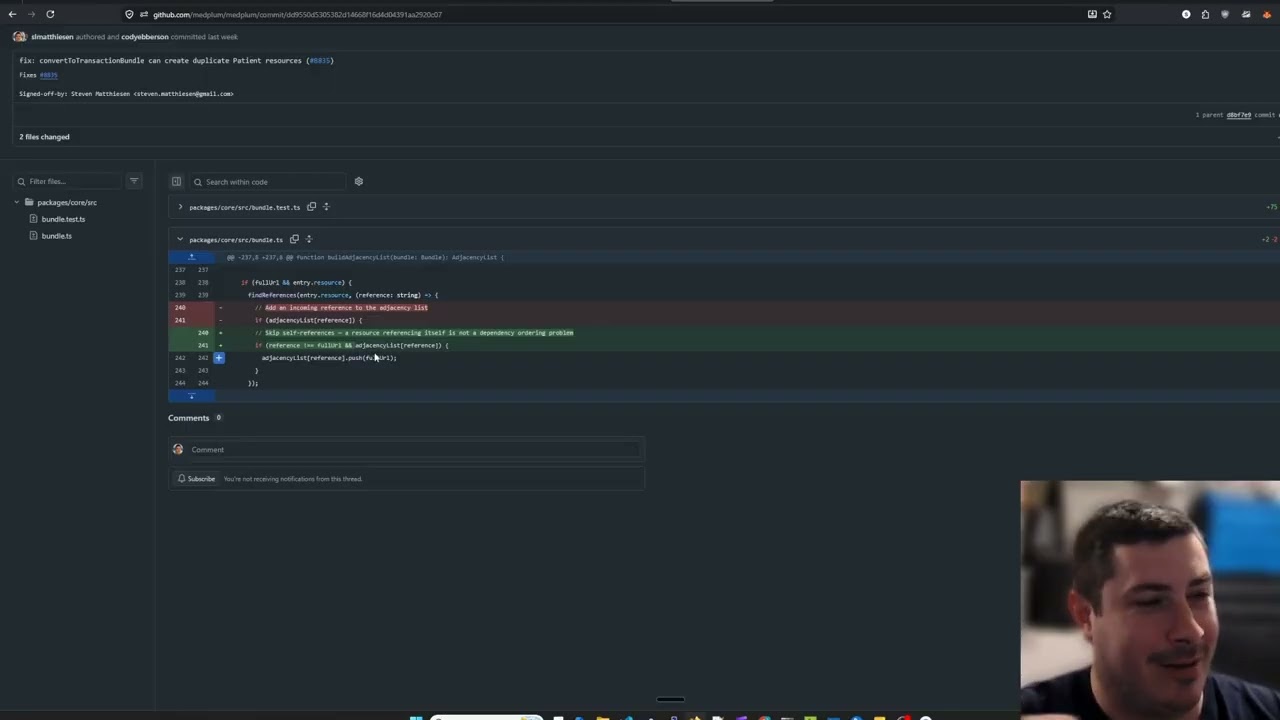
Task: Click the Comments heading
Action: point(188,418)
